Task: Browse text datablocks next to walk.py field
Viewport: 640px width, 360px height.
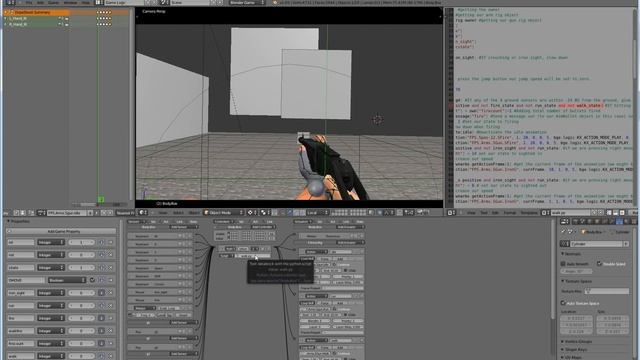Action: coord(545,213)
